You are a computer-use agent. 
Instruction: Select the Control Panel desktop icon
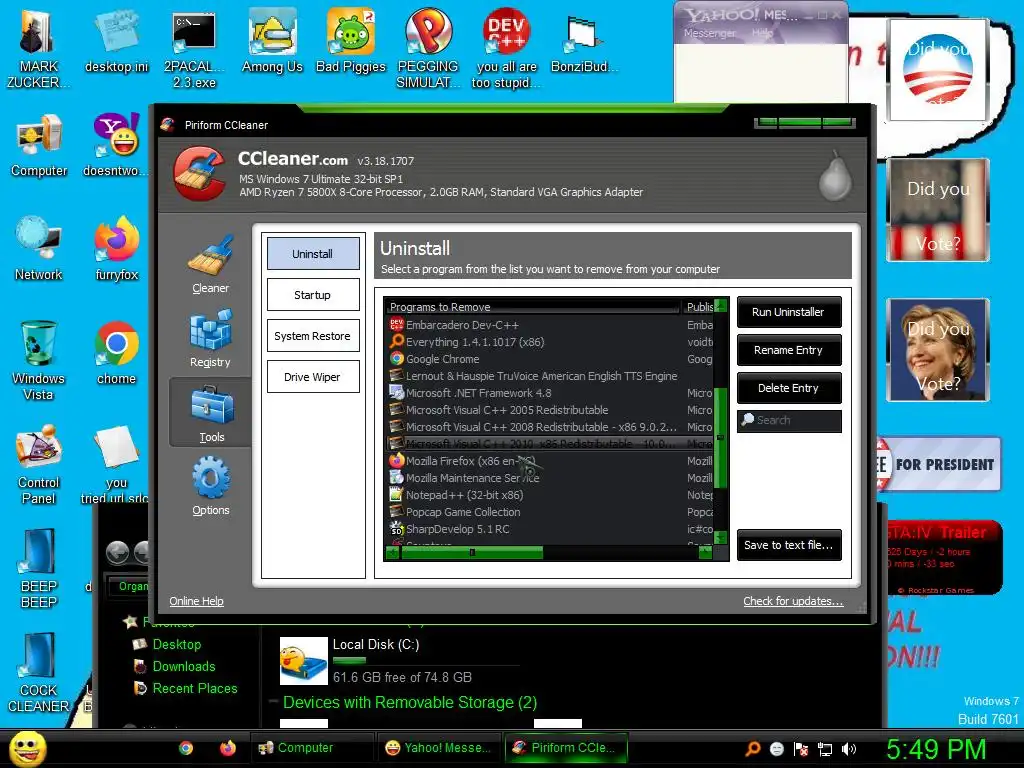pyautogui.click(x=38, y=464)
